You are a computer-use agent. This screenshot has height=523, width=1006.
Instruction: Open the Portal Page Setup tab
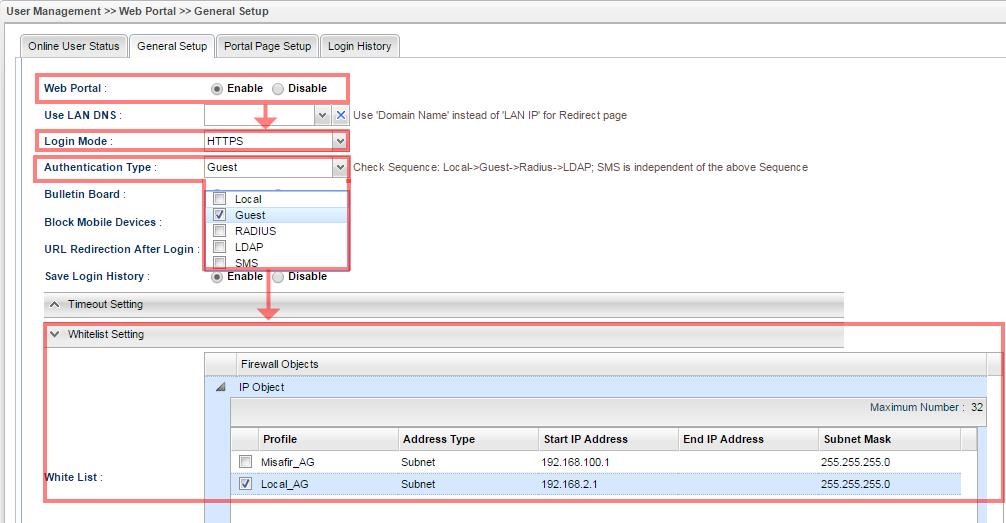[x=267, y=46]
